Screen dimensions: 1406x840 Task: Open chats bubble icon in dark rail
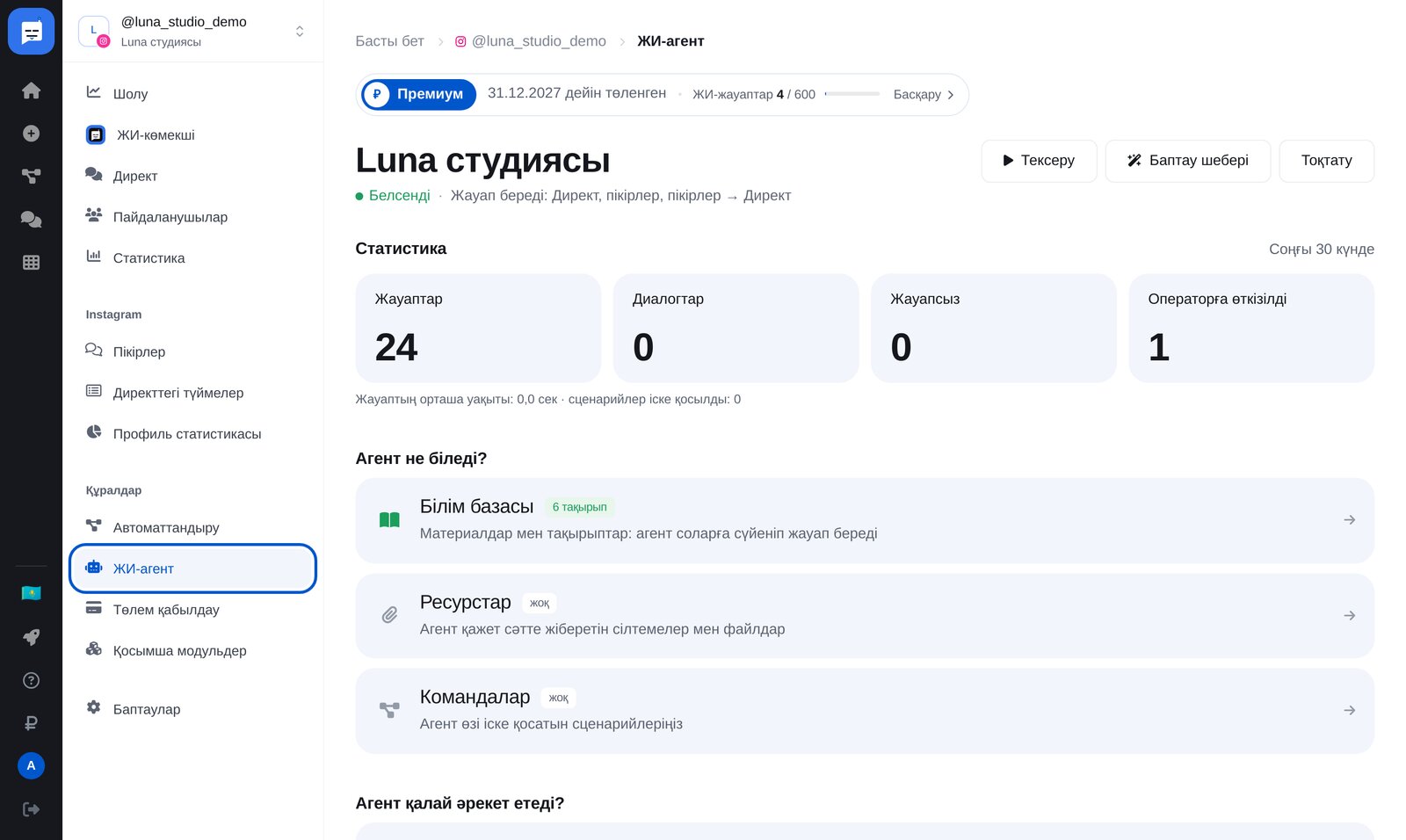point(31,219)
